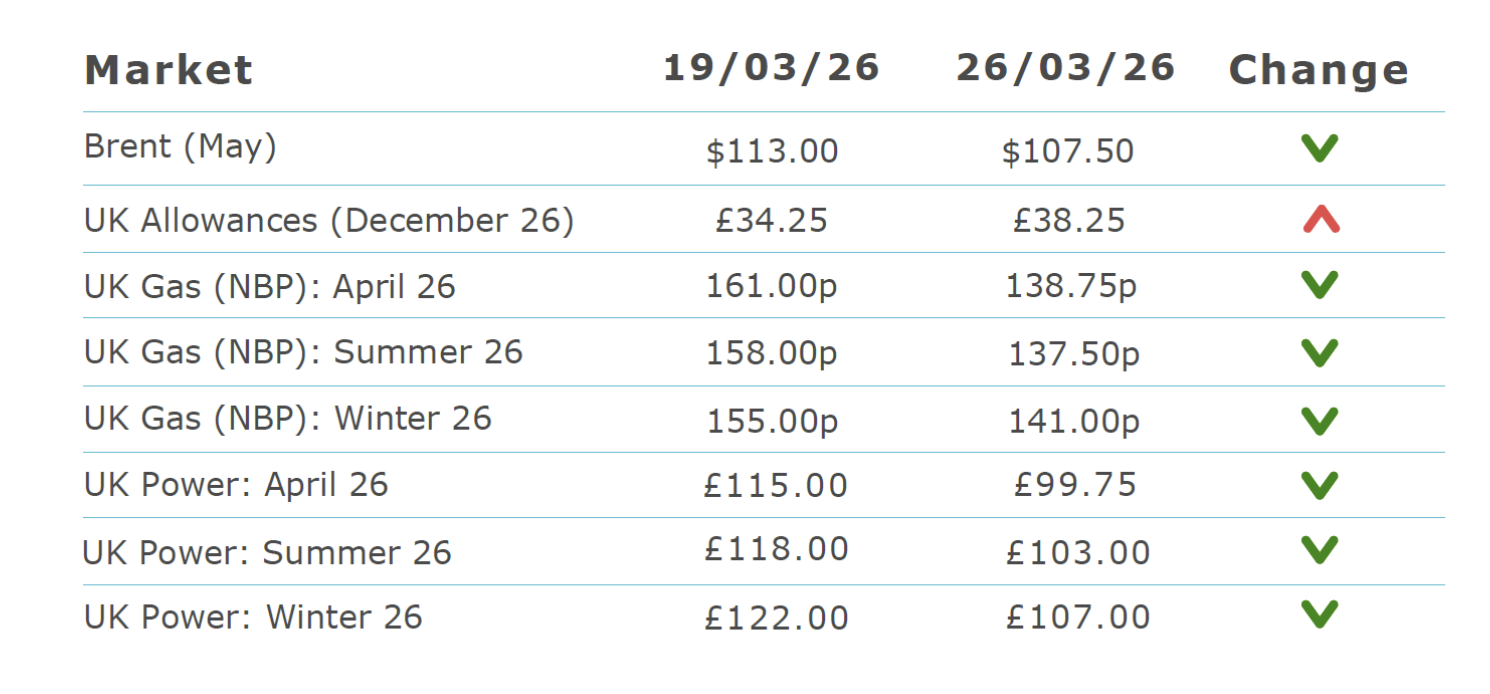Click the Change column header
The image size is (1490, 694).
1318,71
